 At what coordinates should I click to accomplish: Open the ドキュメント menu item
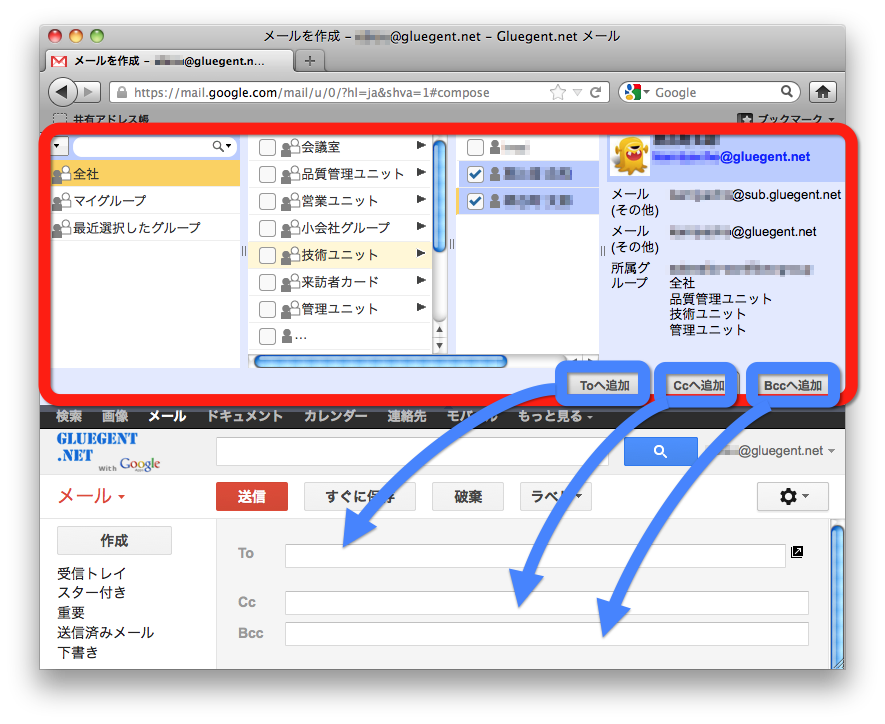(245, 417)
